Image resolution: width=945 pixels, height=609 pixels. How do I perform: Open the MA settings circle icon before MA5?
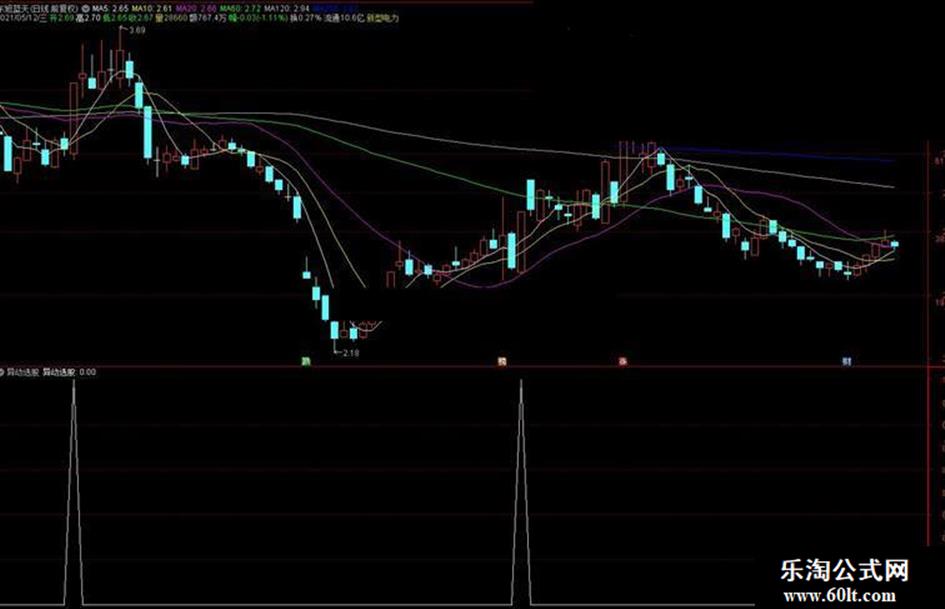84,9
